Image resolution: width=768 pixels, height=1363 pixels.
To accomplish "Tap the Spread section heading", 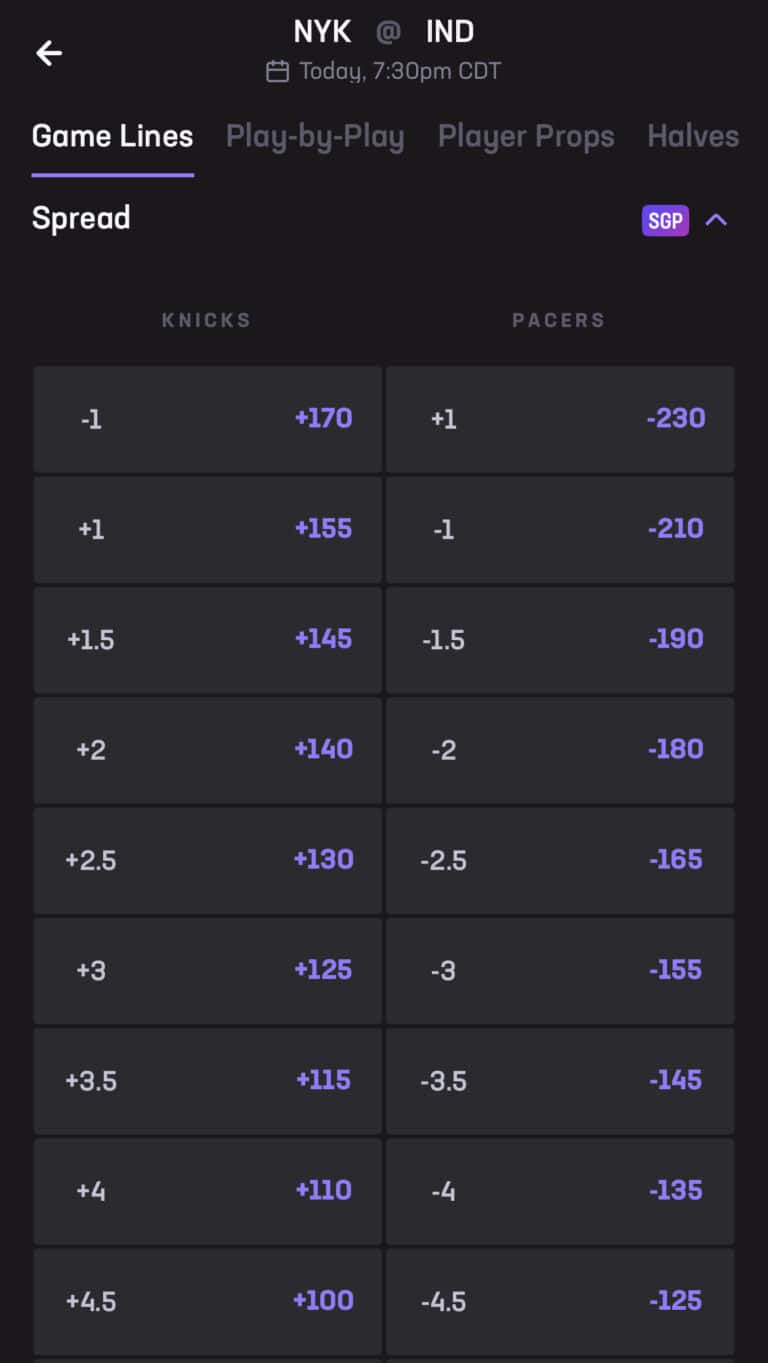I will coord(81,218).
